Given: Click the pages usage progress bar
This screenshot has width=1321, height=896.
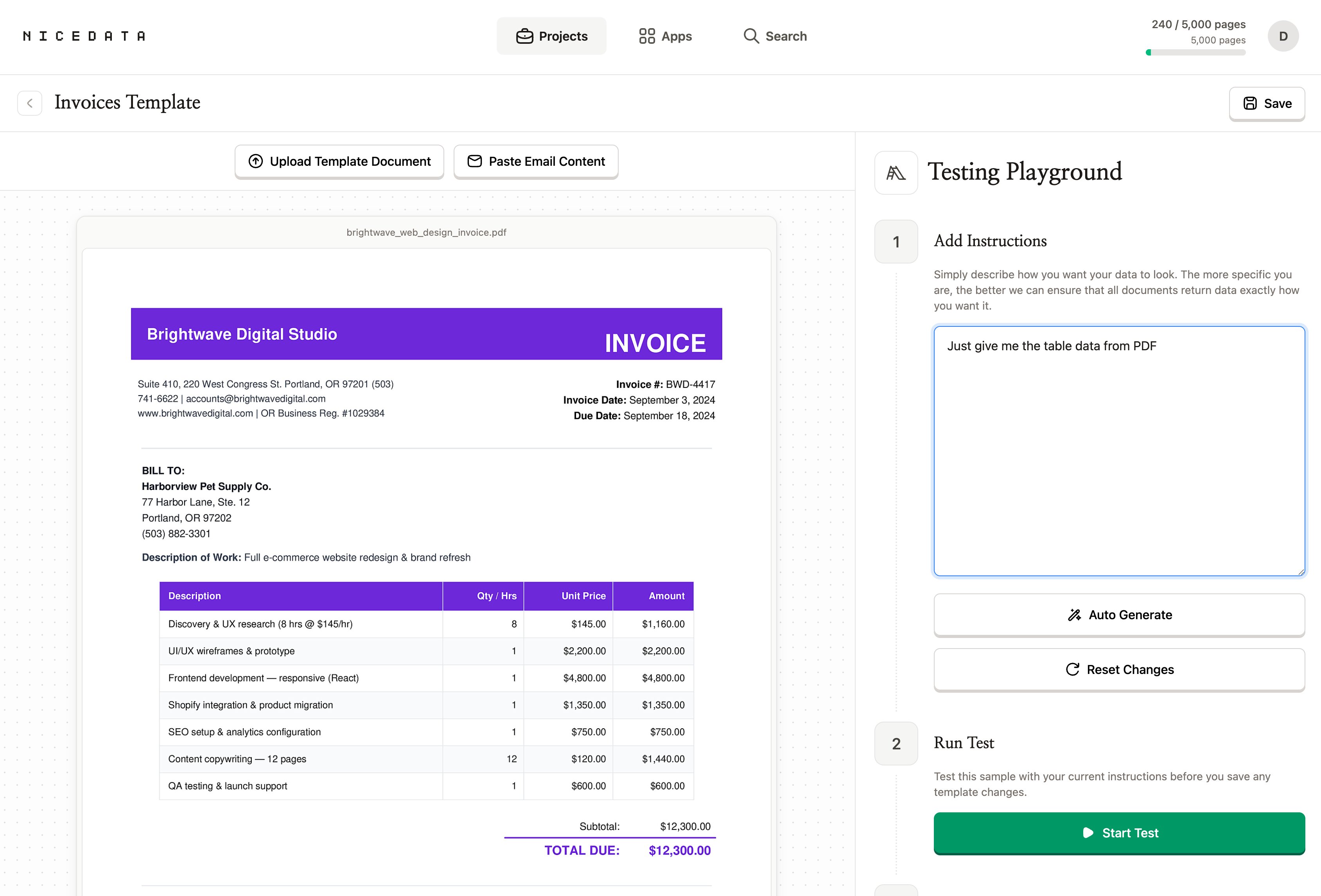Looking at the screenshot, I should pyautogui.click(x=1195, y=52).
